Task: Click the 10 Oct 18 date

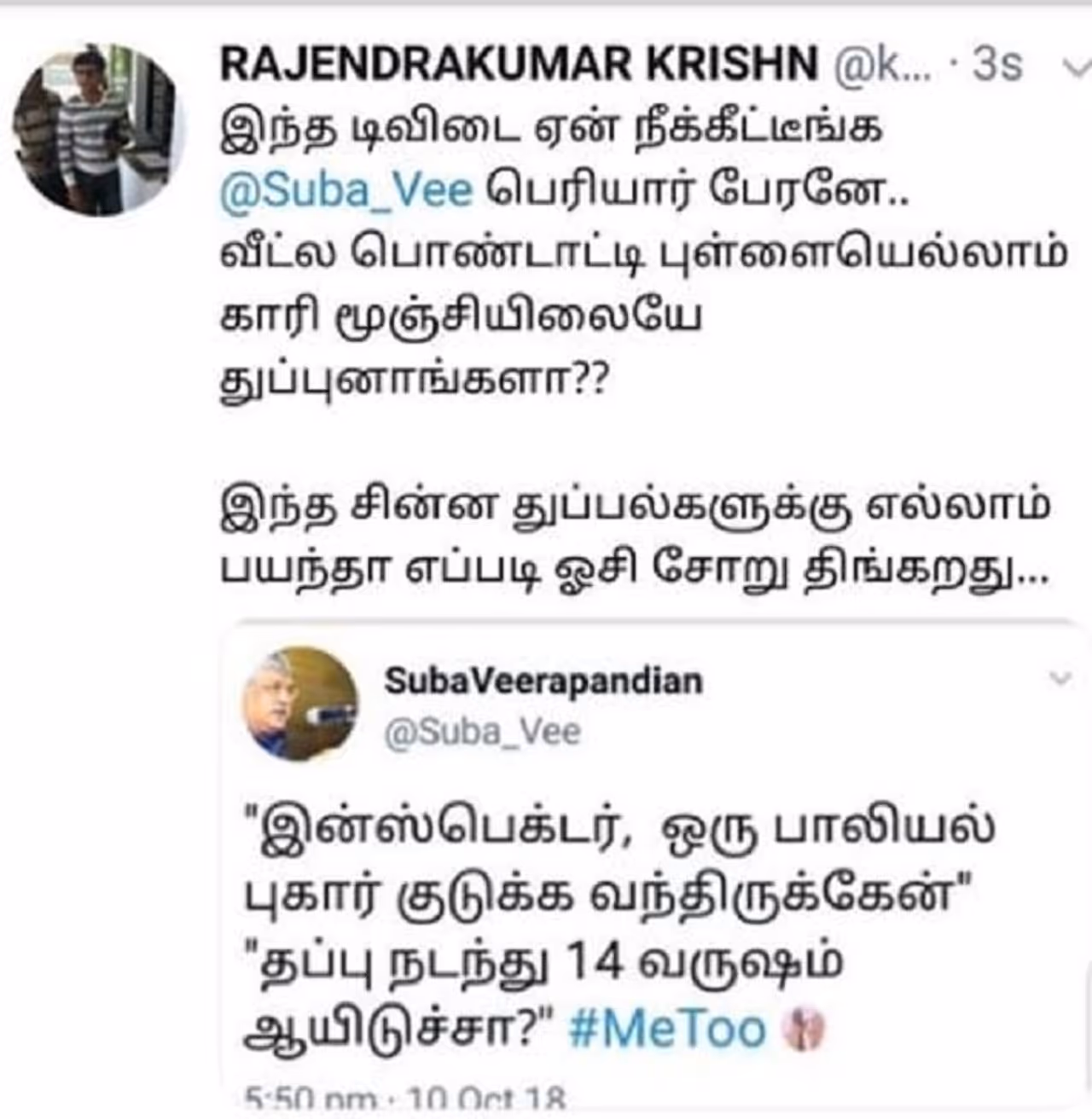Action: pos(487,1096)
